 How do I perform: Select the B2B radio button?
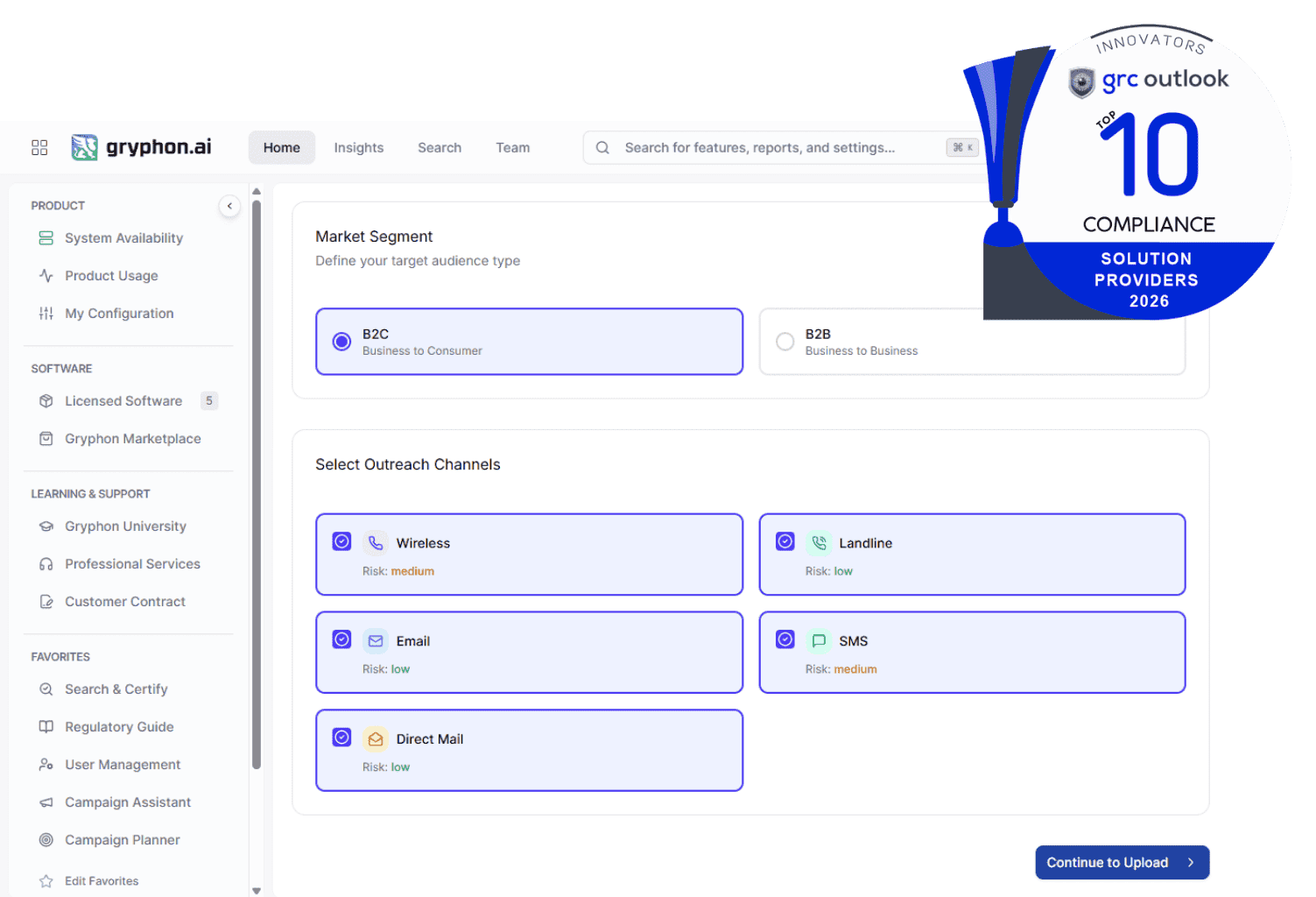coord(785,342)
